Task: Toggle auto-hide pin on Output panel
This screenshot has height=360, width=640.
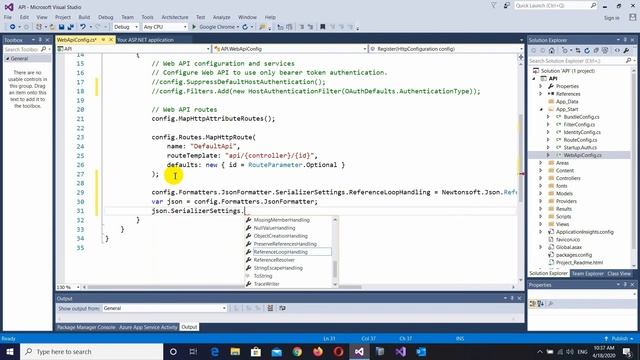Action: [x=512, y=298]
